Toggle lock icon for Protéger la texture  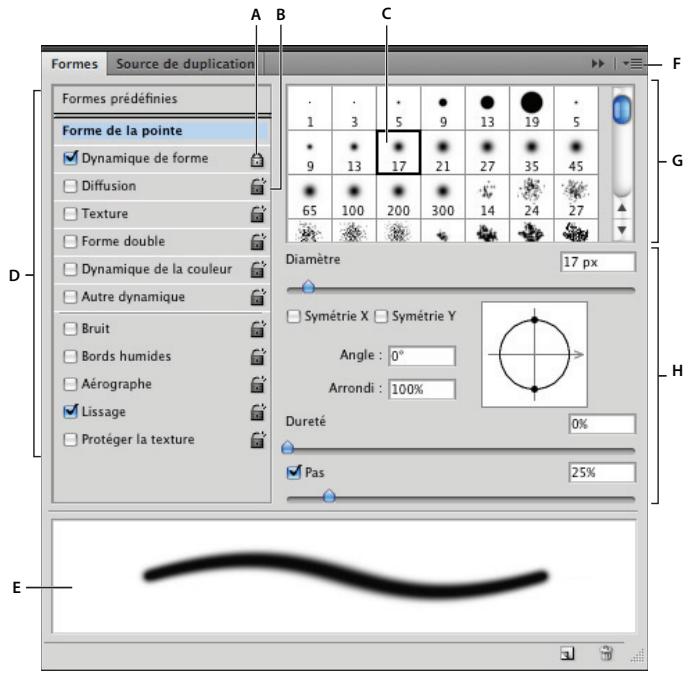[258, 440]
